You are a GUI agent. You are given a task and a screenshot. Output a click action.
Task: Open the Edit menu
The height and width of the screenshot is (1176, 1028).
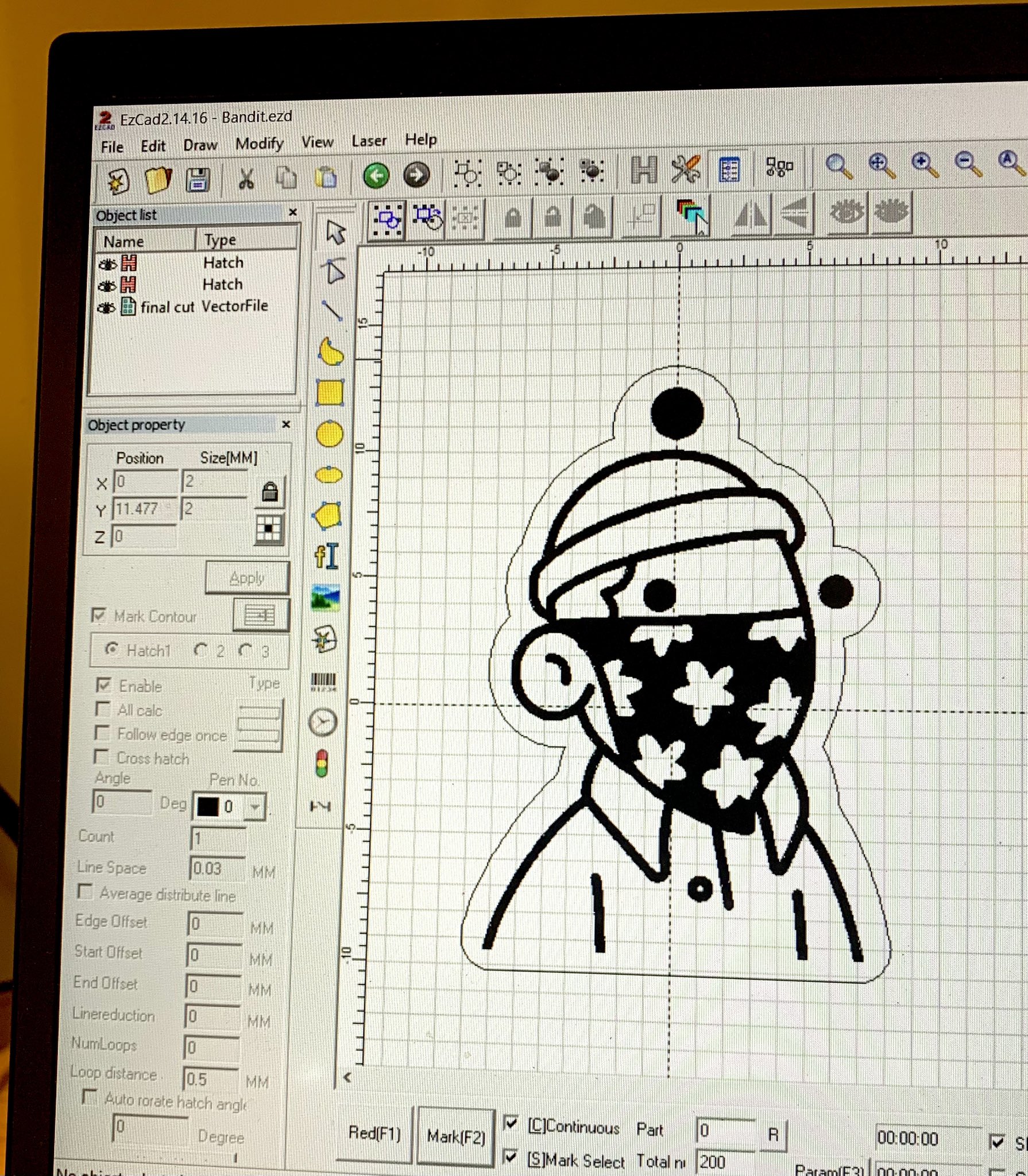(153, 146)
